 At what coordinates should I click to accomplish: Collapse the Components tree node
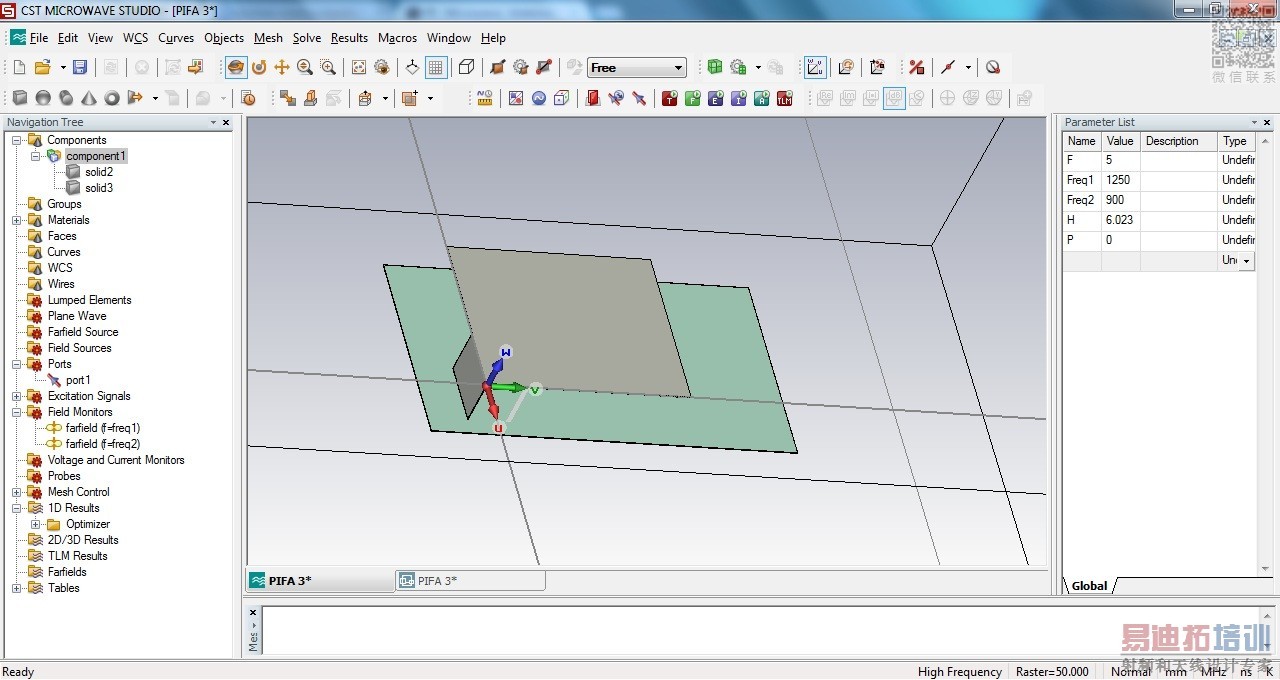pyautogui.click(x=17, y=140)
